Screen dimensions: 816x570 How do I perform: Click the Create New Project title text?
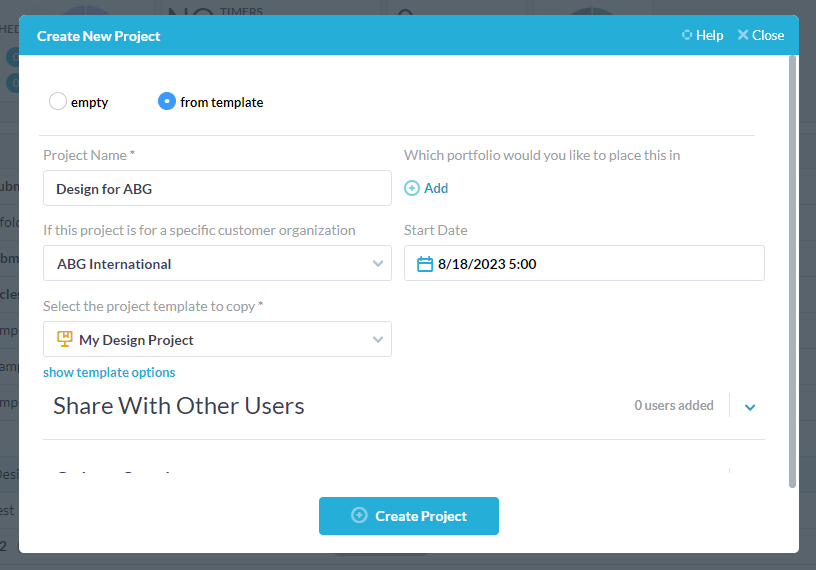[x=99, y=36]
